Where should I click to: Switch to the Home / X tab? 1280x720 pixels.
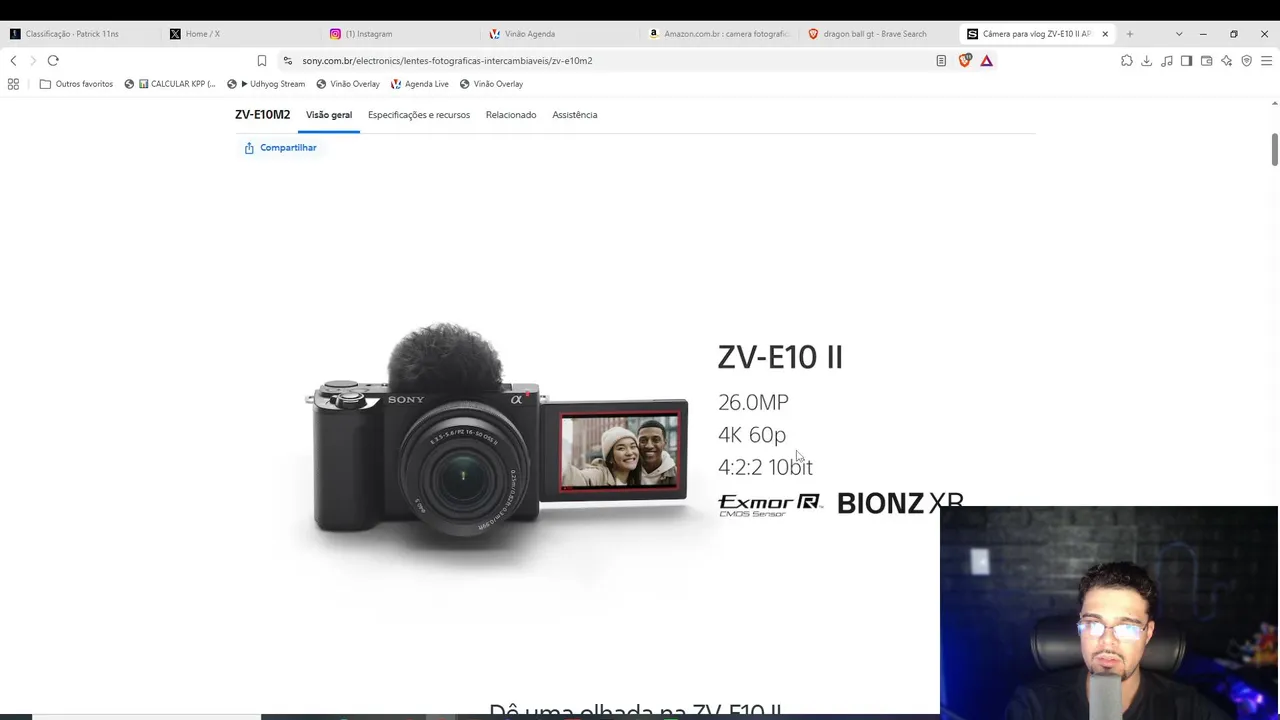240,34
